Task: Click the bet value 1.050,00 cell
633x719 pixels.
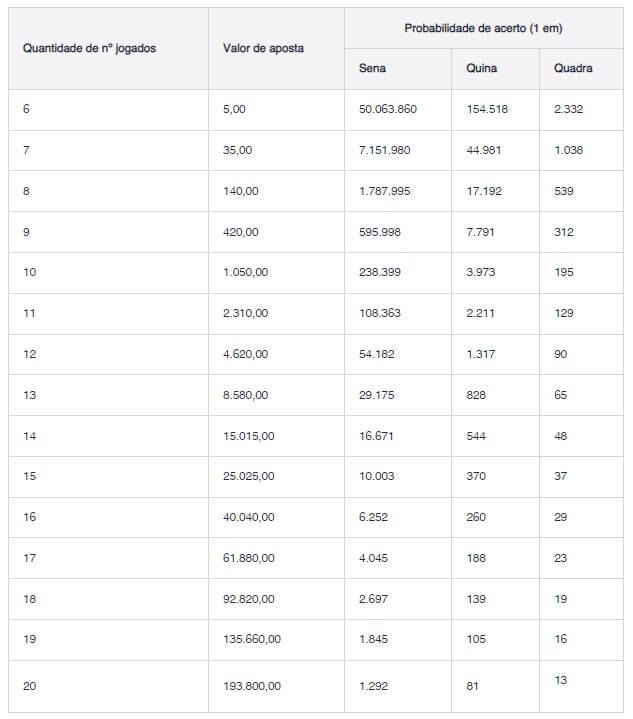Action: click(245, 272)
